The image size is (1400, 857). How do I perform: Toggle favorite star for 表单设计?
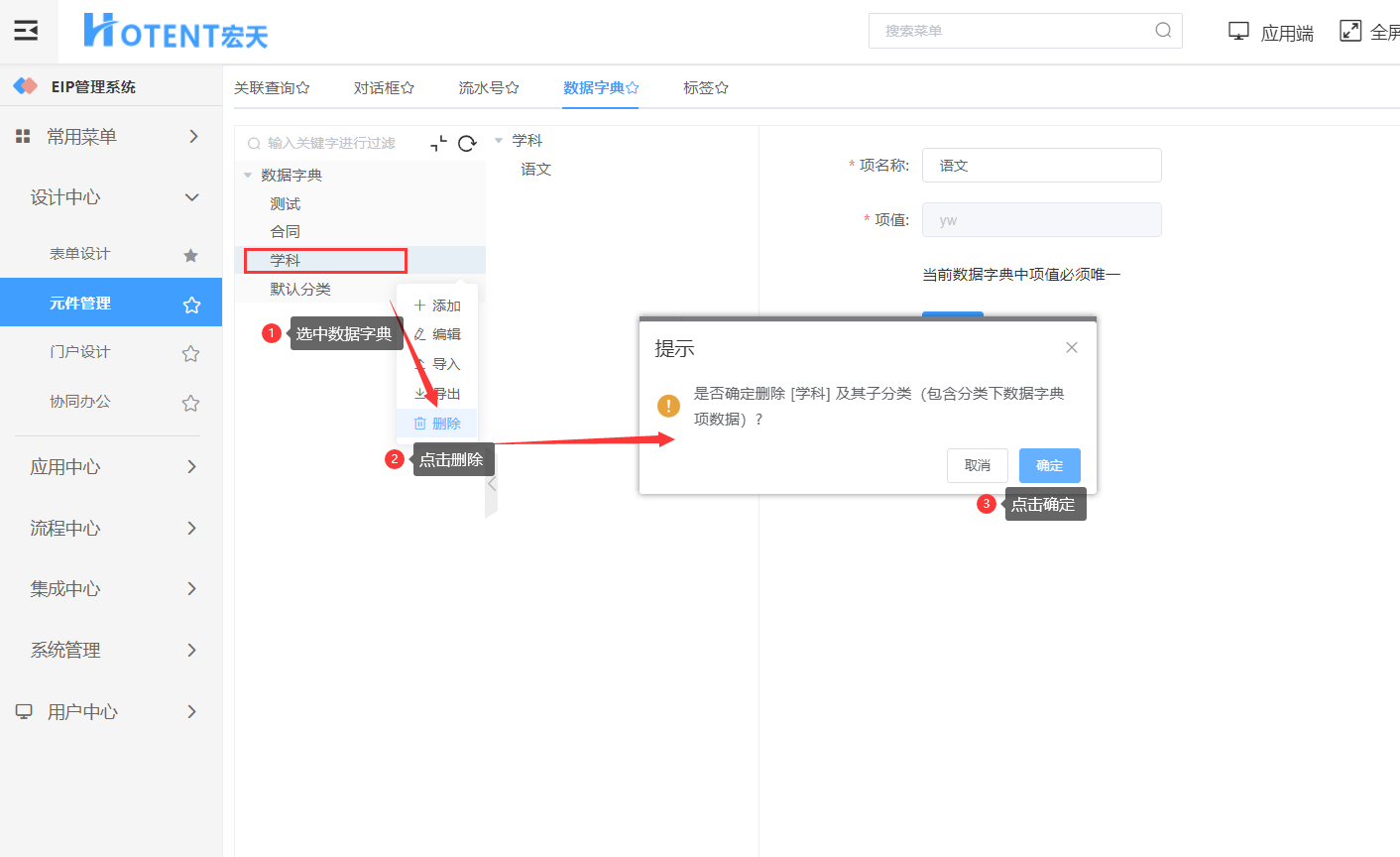pyautogui.click(x=190, y=256)
